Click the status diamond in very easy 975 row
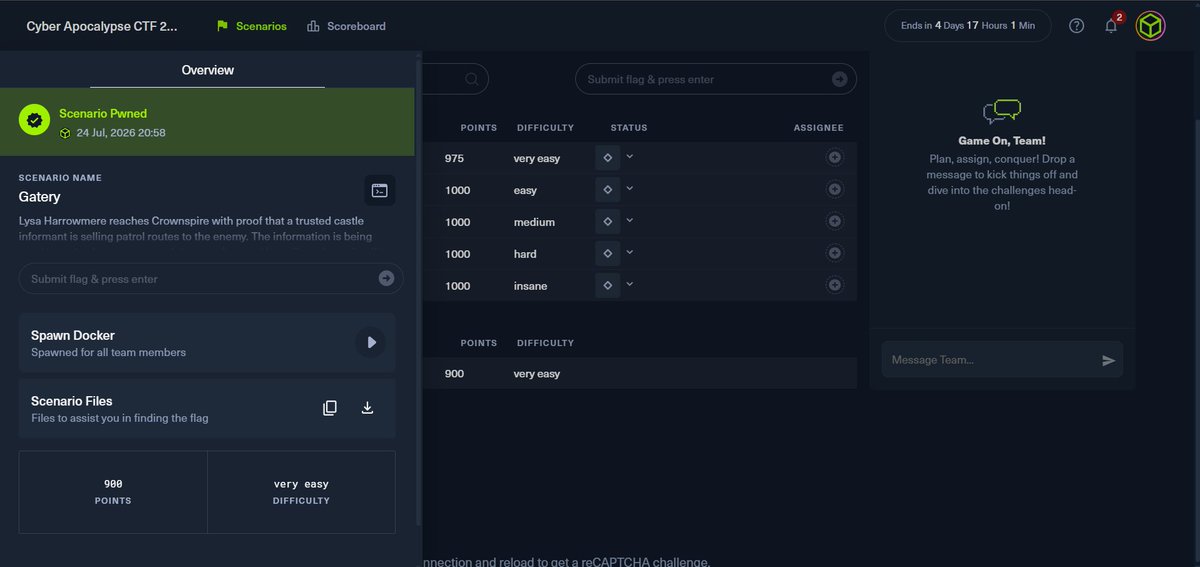1200x567 pixels. [607, 158]
